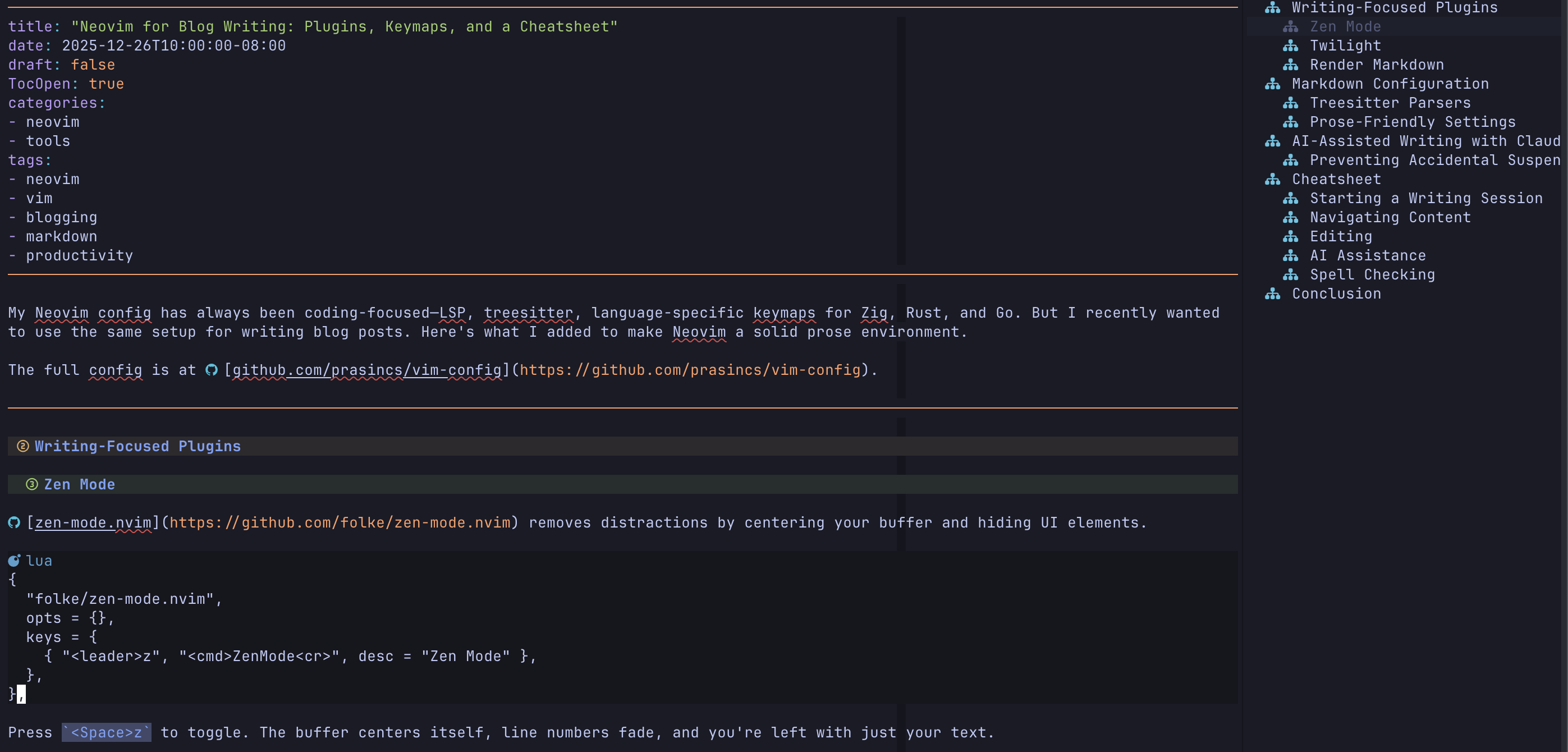Click the Lua language icon above the code block
The height and width of the screenshot is (752, 1568).
click(x=13, y=560)
